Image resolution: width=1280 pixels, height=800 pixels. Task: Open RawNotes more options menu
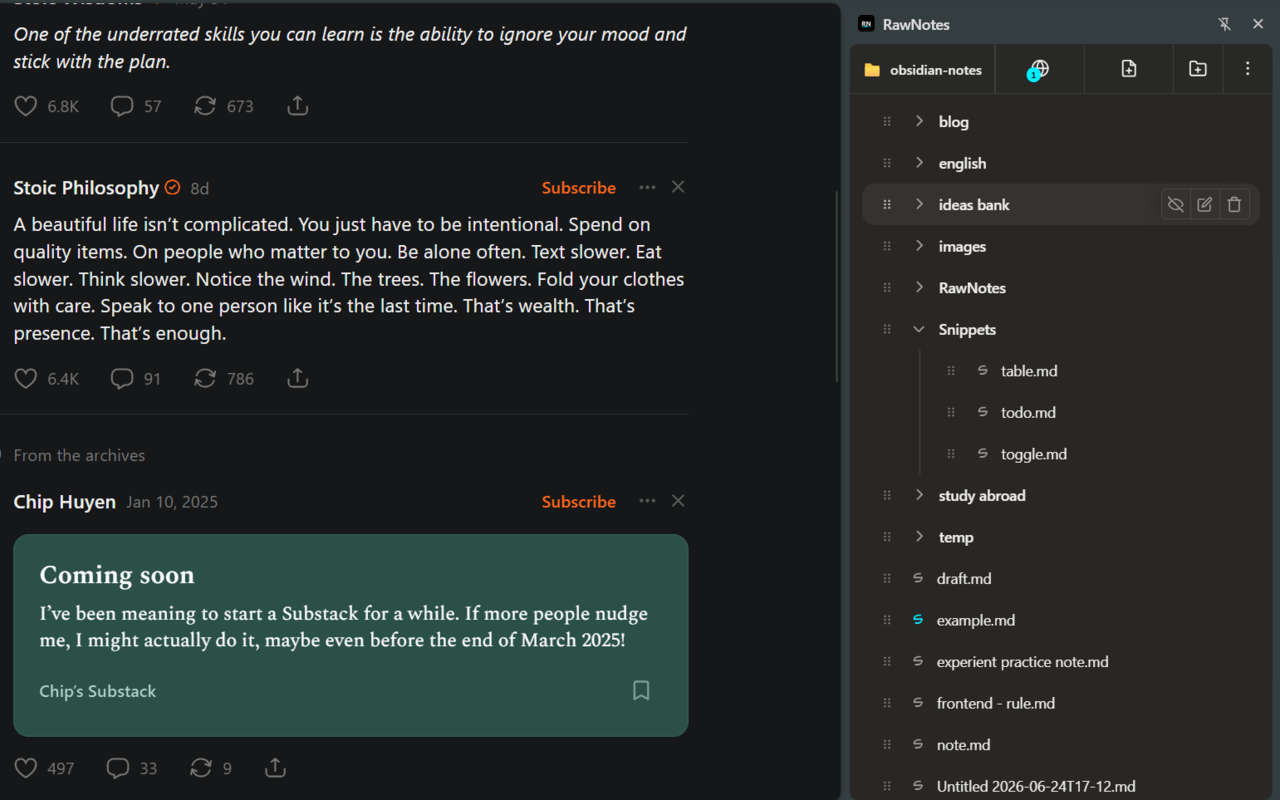pyautogui.click(x=1247, y=69)
